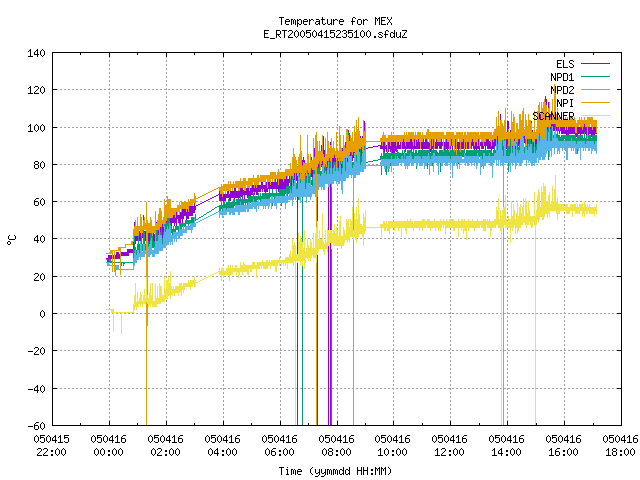The image size is (640, 480).
Task: Click the x-axis label 050416 06:00
Action: [x=279, y=446]
